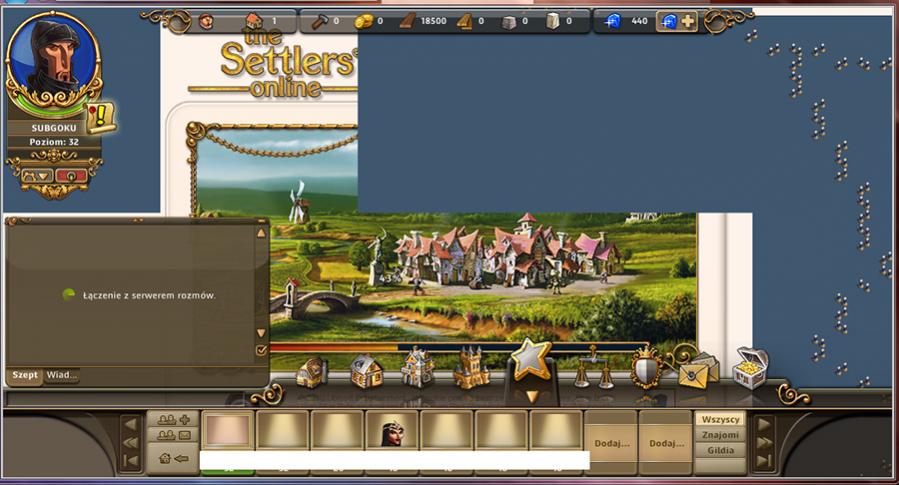899x485 pixels.
Task: Open the star menu
Action: point(531,360)
